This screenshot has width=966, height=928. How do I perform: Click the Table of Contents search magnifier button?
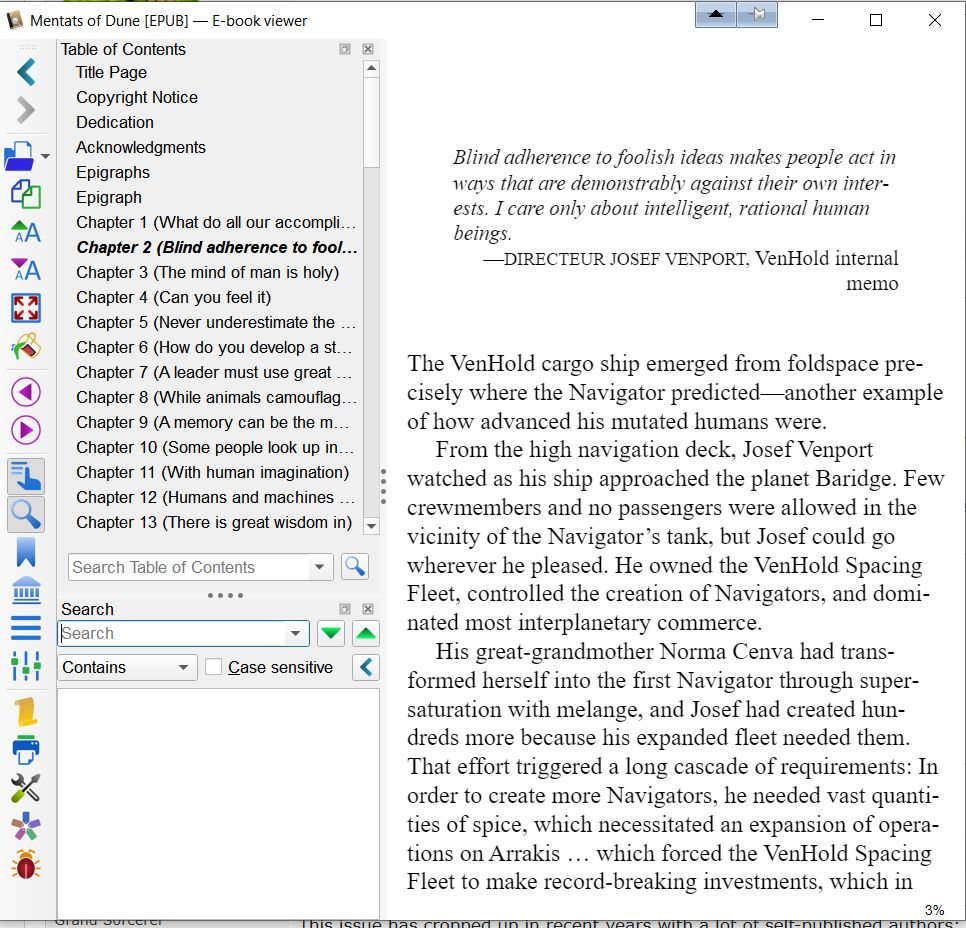(354, 566)
